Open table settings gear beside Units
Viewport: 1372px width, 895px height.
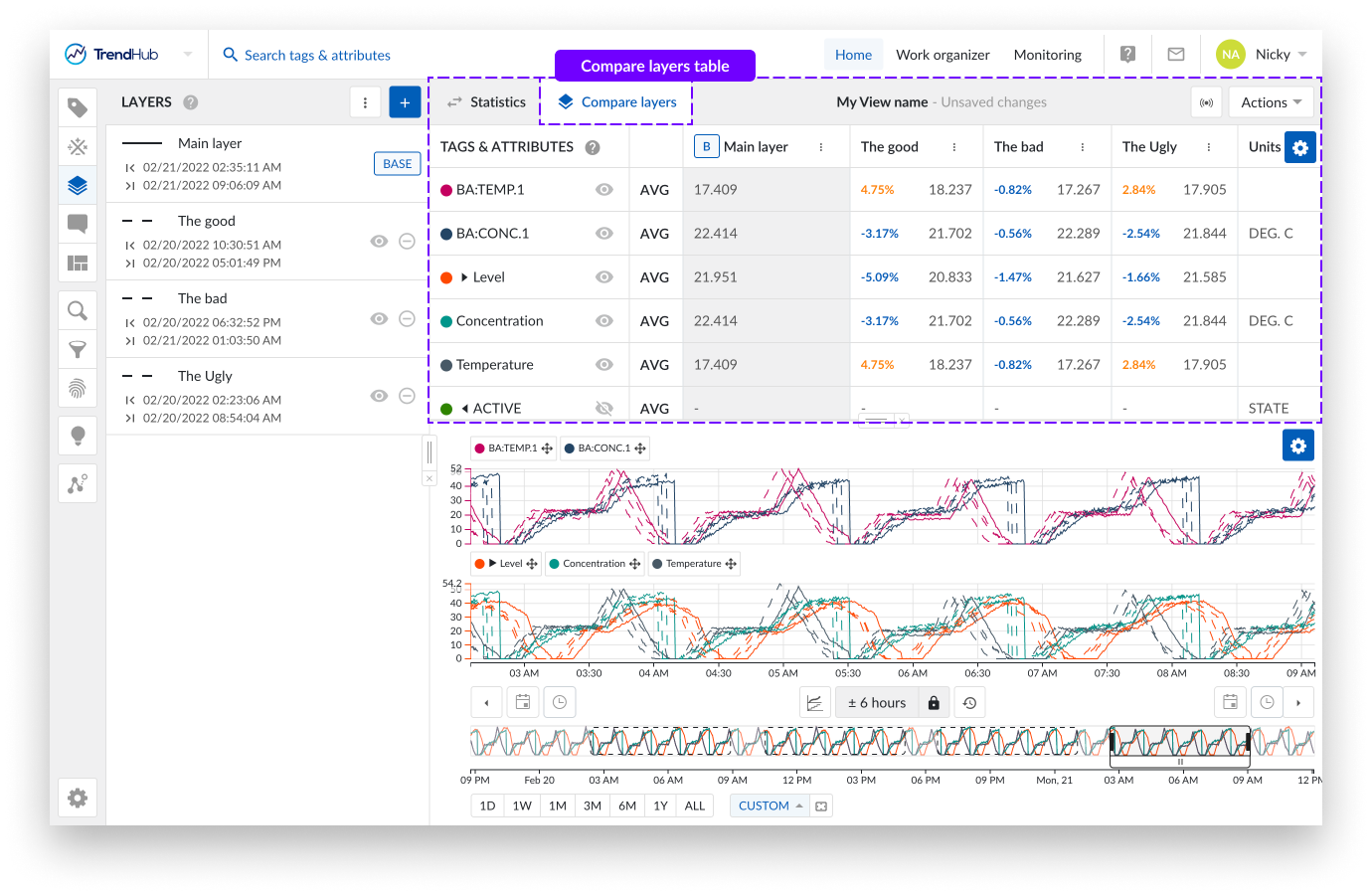1299,147
